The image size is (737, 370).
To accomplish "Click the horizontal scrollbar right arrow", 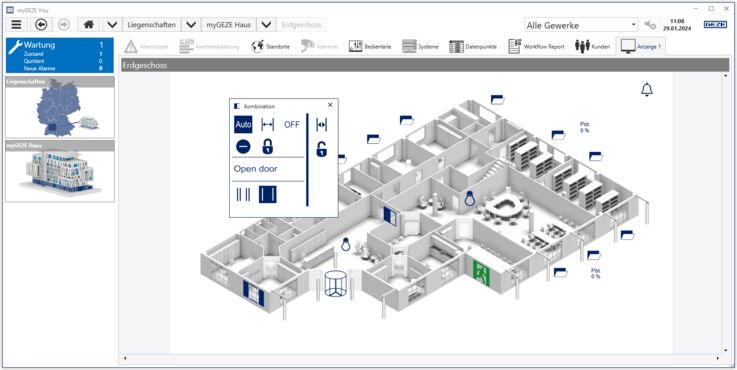I will 718,359.
